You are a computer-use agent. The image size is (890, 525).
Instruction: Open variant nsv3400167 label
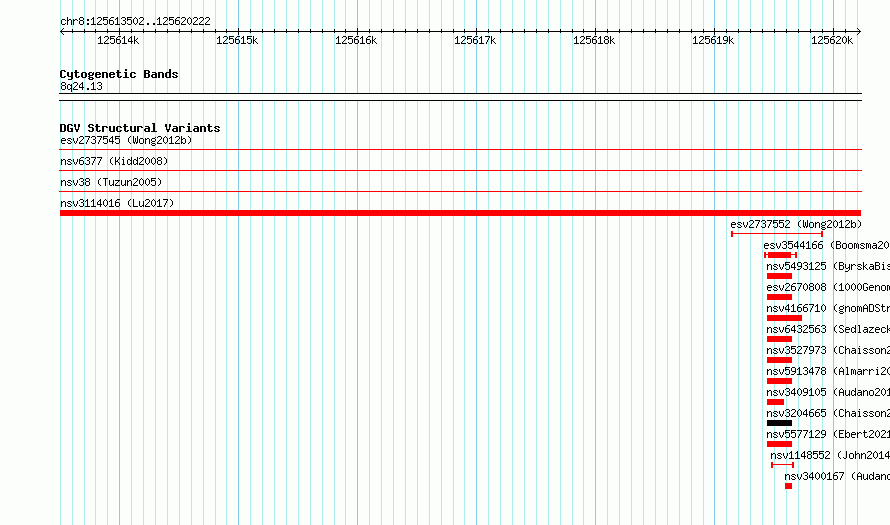click(837, 476)
